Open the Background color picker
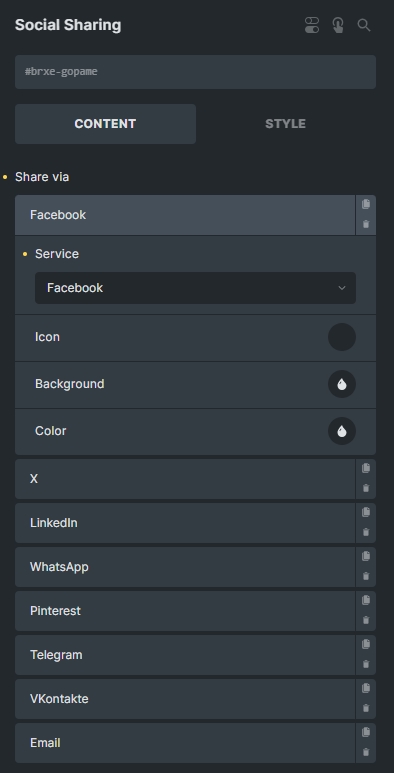Screen dimensions: 394x773 (342, 384)
